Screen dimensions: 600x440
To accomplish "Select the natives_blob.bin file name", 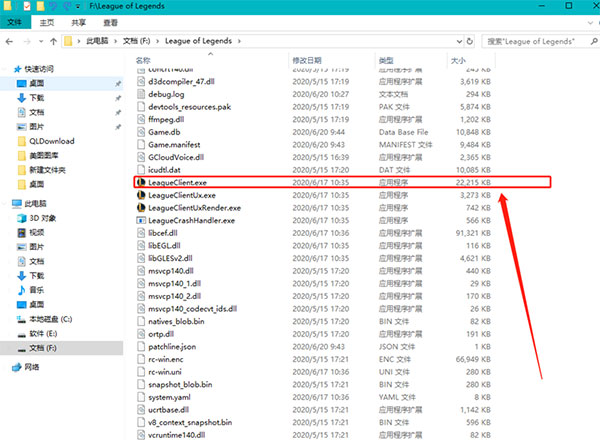I will (176, 321).
